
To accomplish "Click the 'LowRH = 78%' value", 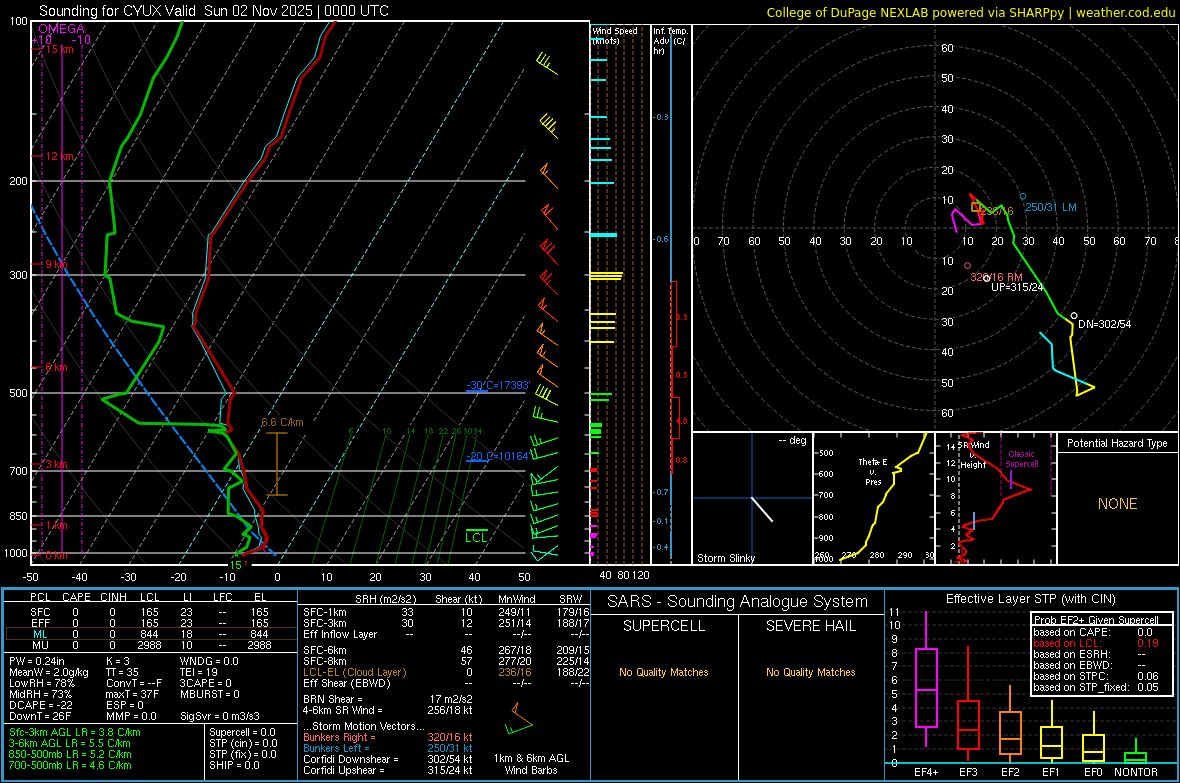I will 41,683.
